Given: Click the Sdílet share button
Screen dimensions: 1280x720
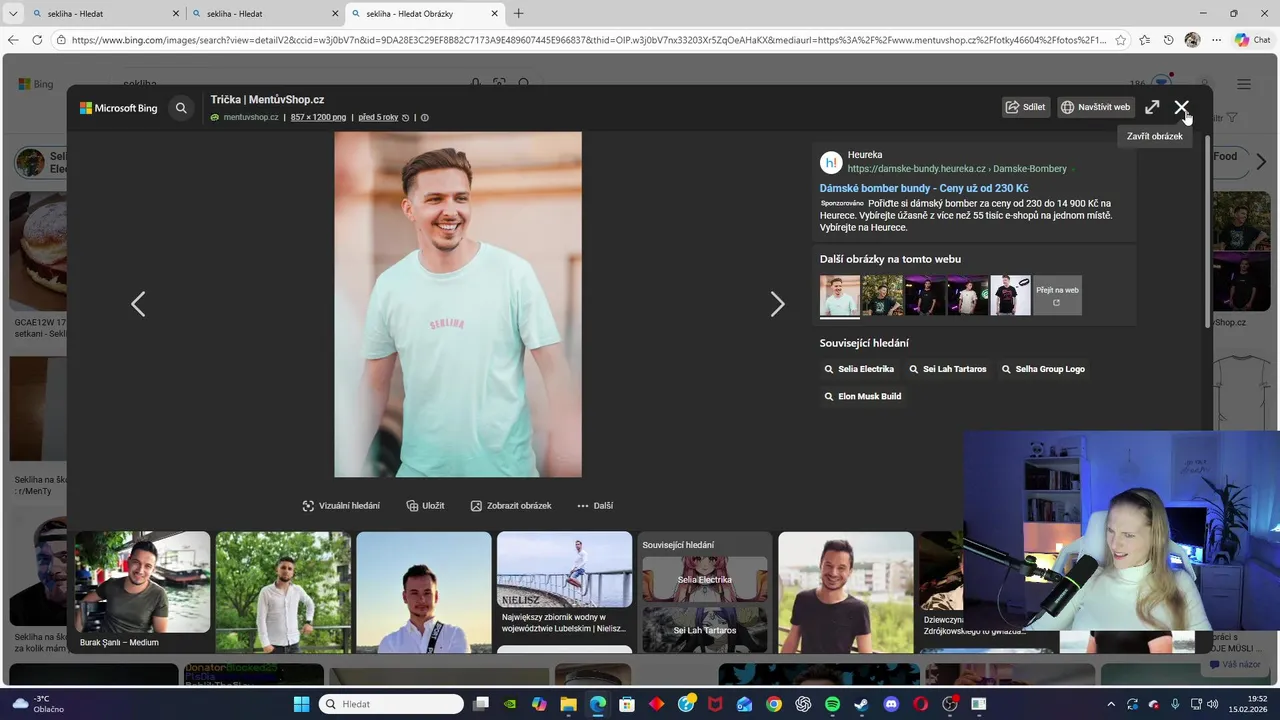Looking at the screenshot, I should [x=1026, y=107].
